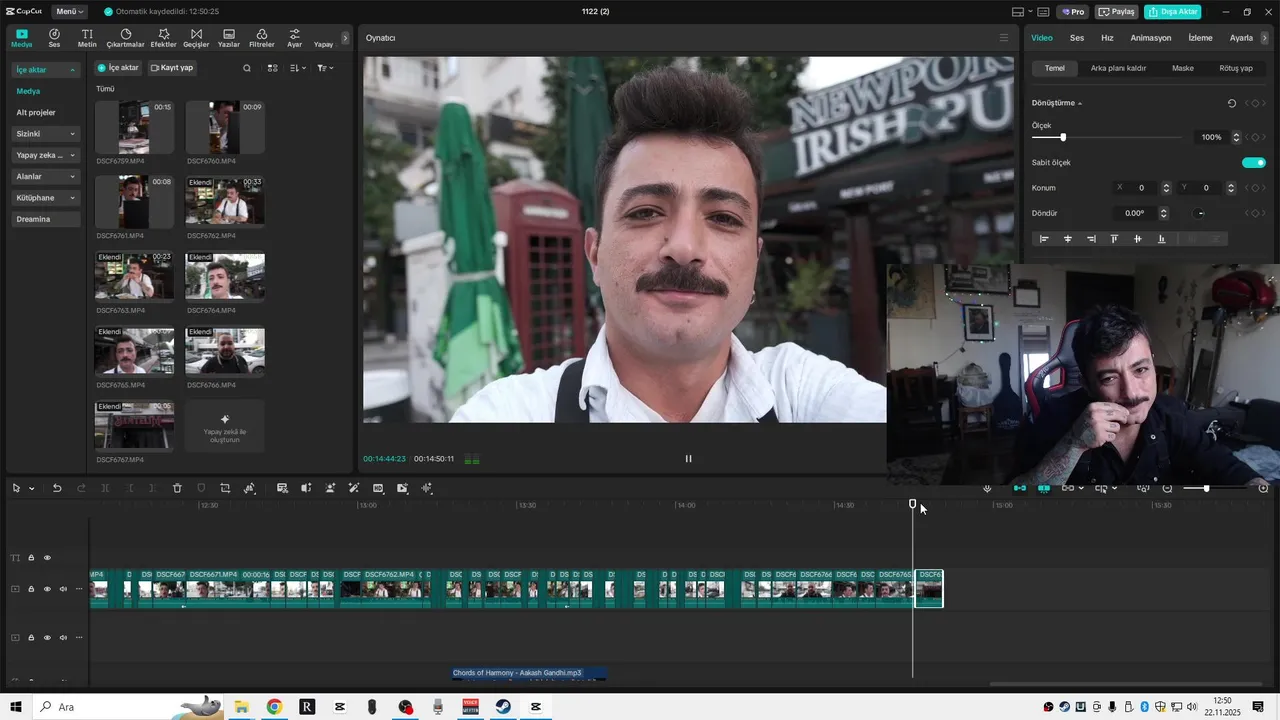
Task: Open the Filtreler (Filters) panel
Action: pos(261,38)
